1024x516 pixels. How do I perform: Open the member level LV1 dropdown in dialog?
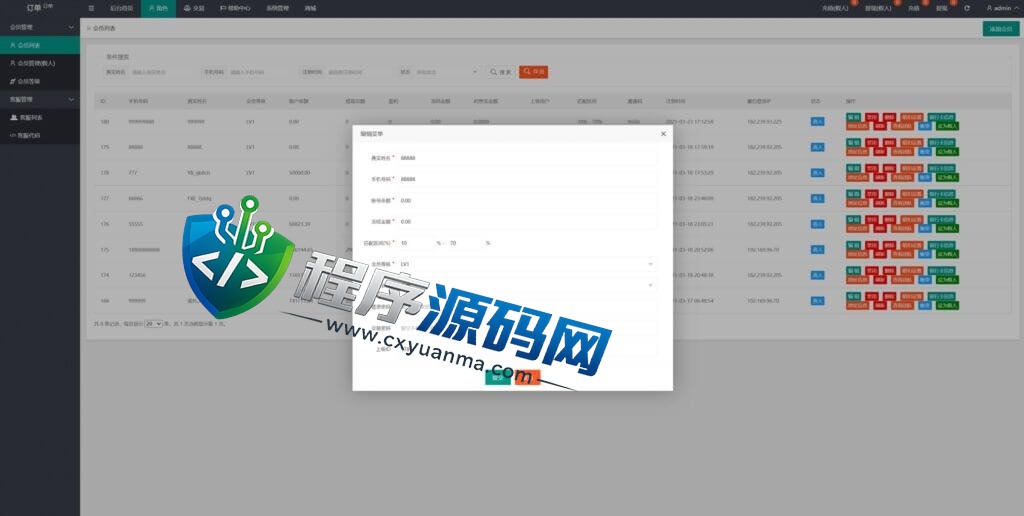[526, 264]
